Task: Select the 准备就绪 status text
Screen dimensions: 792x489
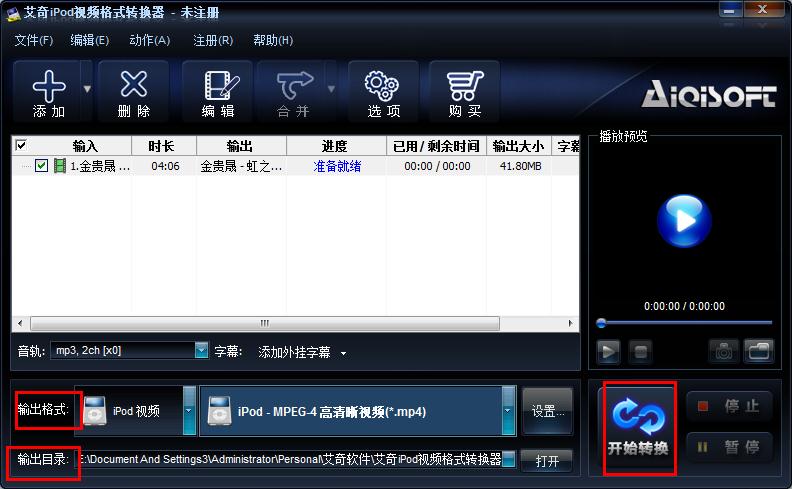Action: click(x=337, y=166)
